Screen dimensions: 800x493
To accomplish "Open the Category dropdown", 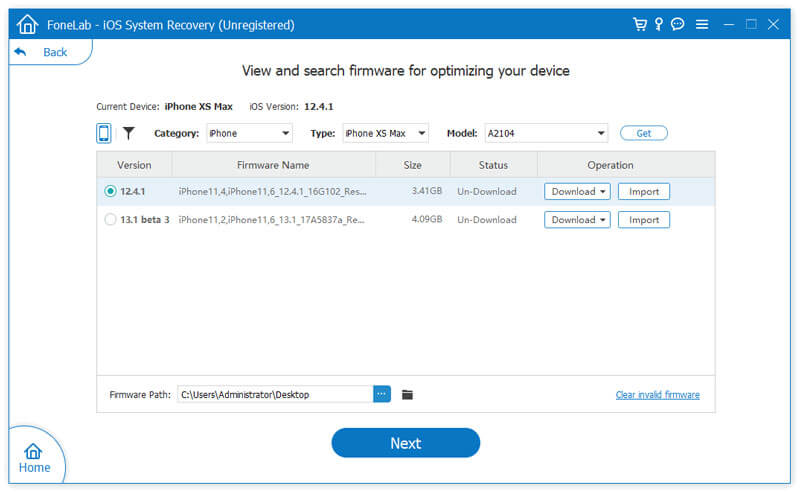I will 249,133.
